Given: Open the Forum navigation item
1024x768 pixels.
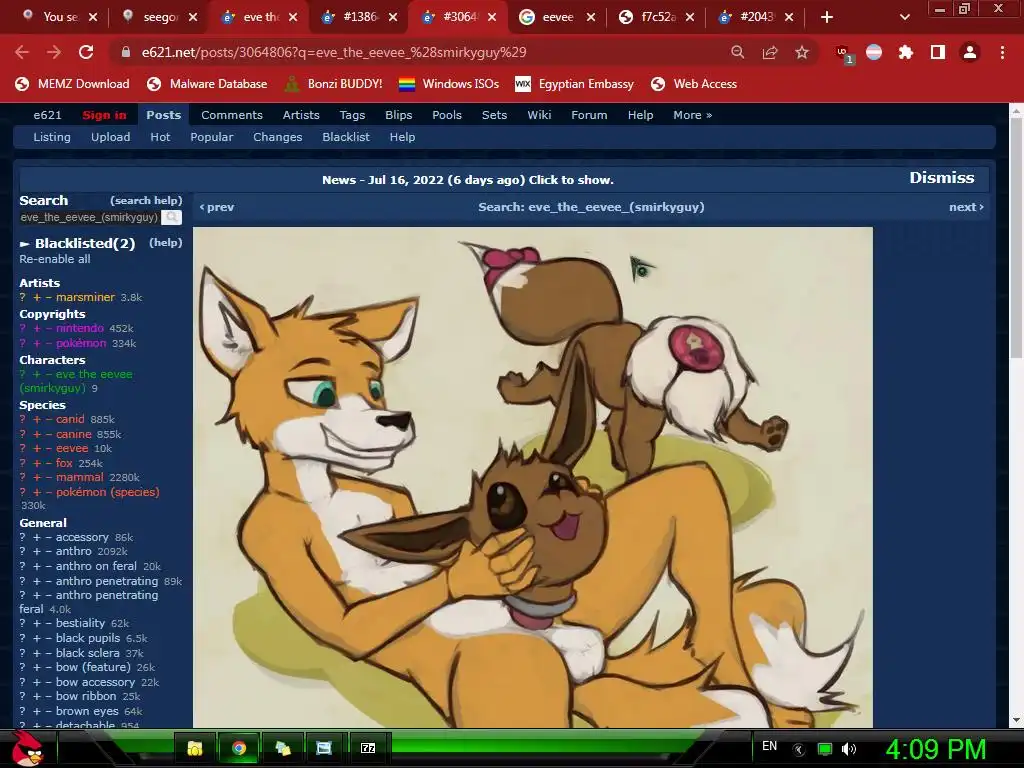Looking at the screenshot, I should [589, 115].
